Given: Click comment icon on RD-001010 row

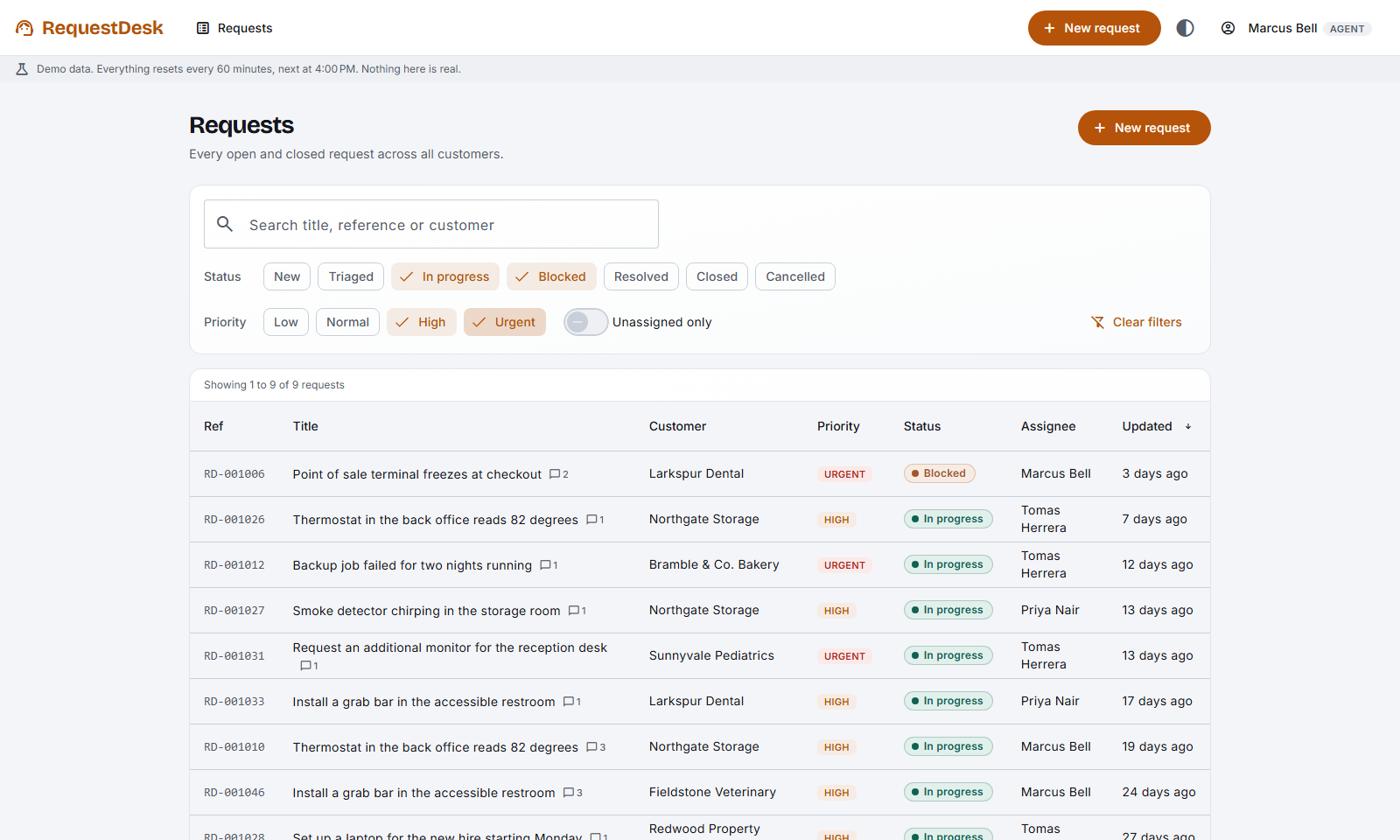Looking at the screenshot, I should [591, 747].
